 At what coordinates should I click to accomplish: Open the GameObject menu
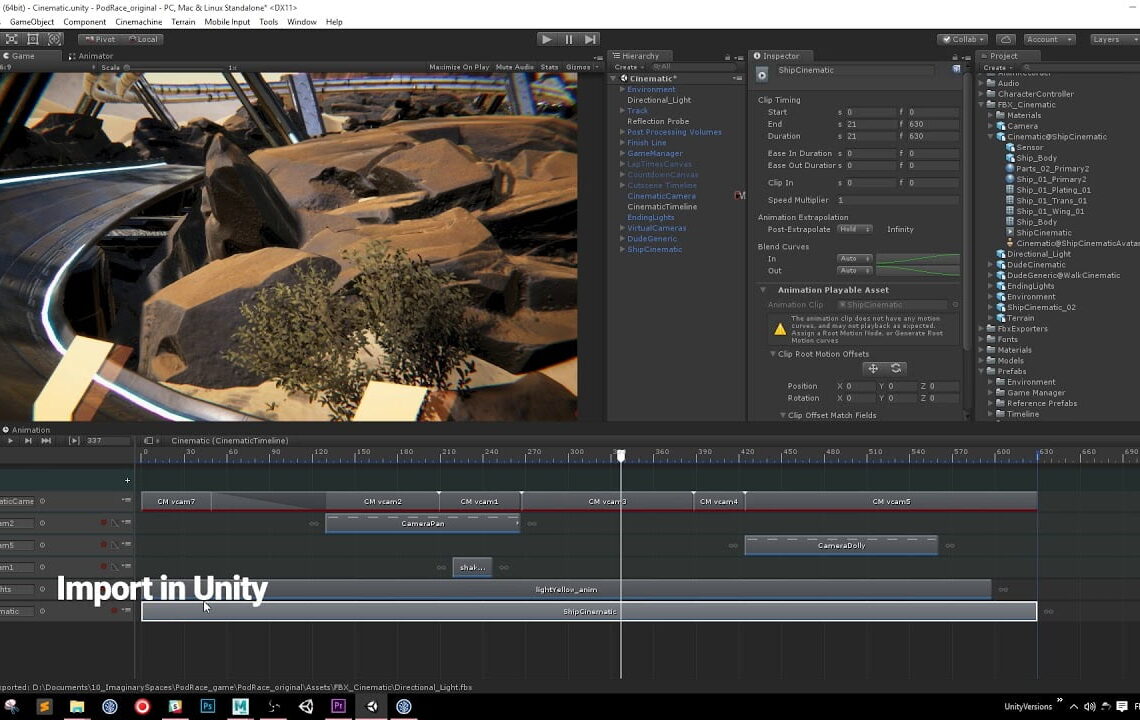click(32, 22)
